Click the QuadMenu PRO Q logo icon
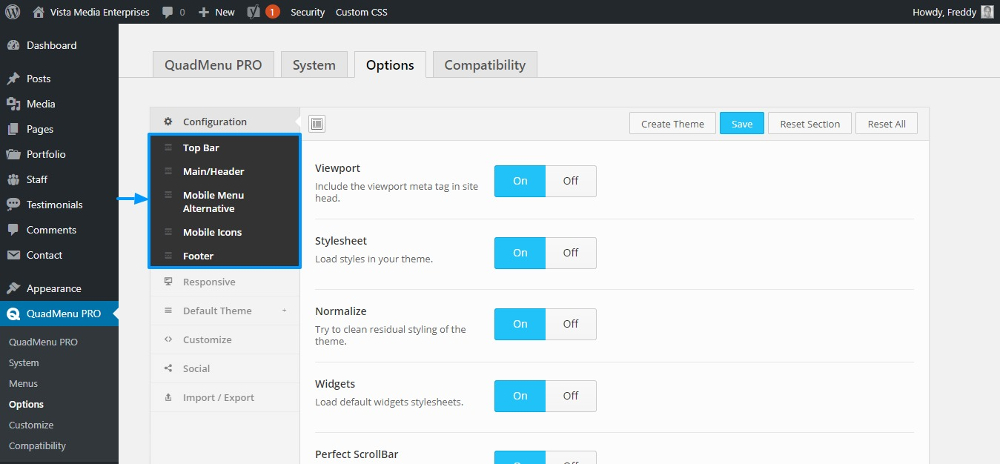 tap(13, 314)
